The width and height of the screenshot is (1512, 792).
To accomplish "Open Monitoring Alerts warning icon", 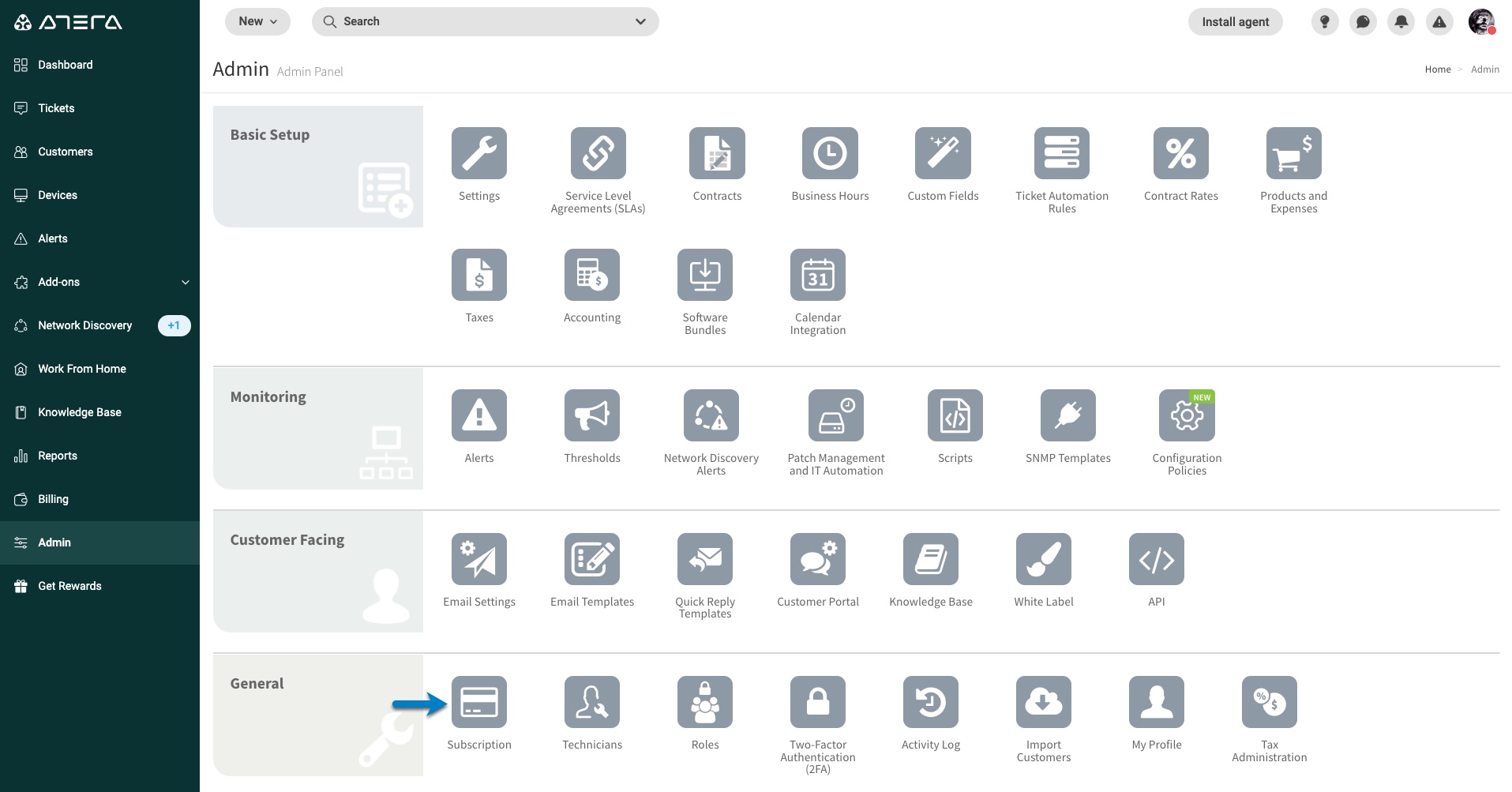I will pyautogui.click(x=479, y=415).
